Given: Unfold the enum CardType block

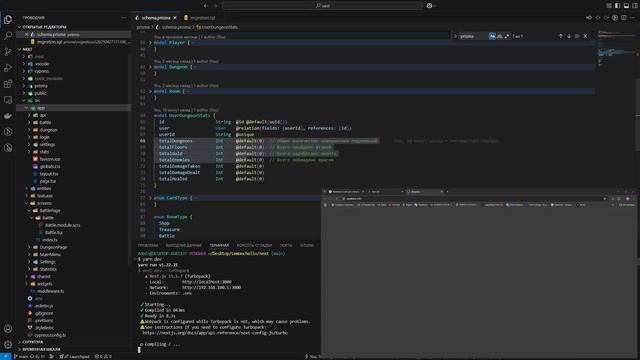Looking at the screenshot, I should click(150, 198).
